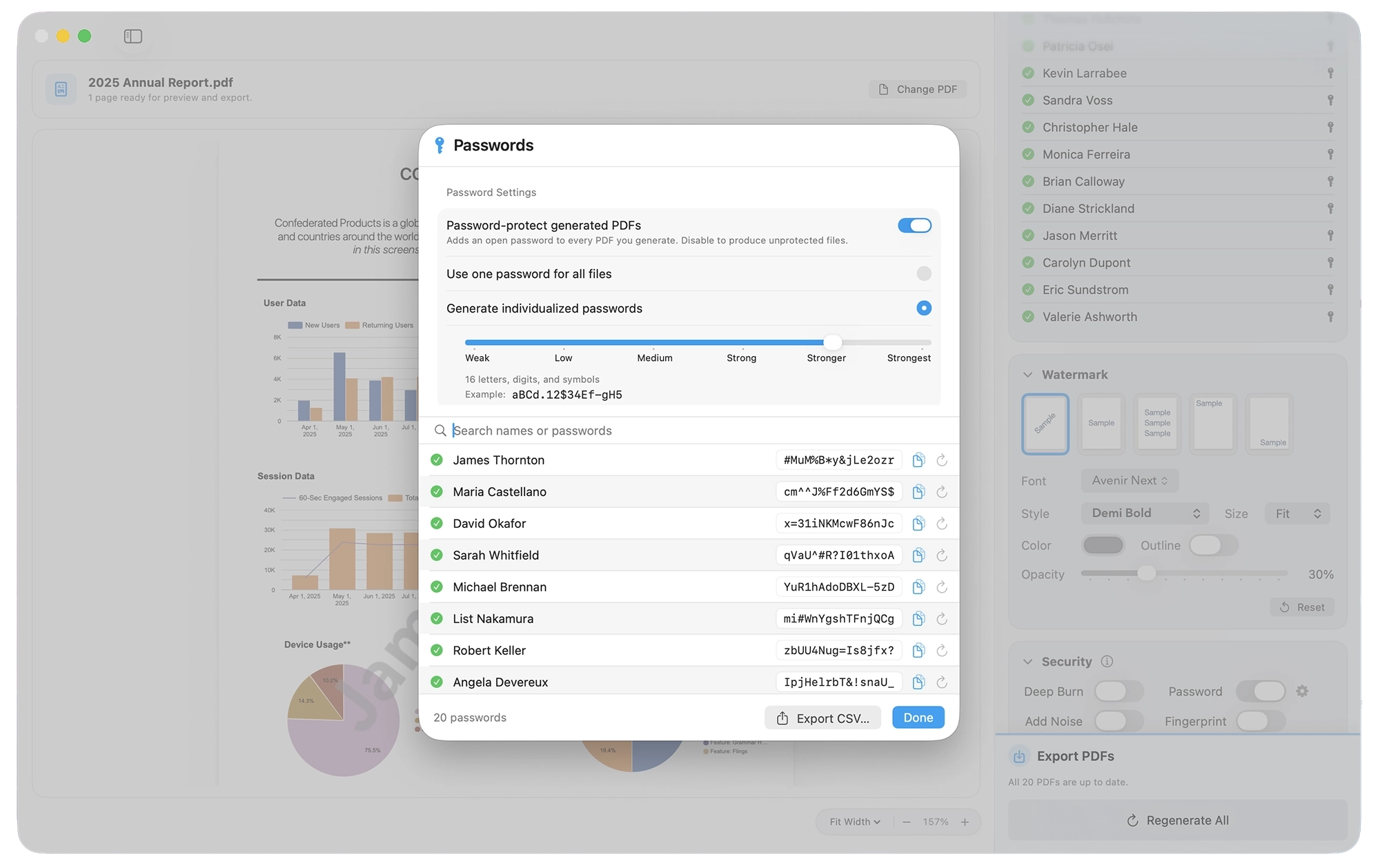Select the top-left Sample watermark thumbnail
This screenshot has height=868, width=1380.
coord(1213,424)
